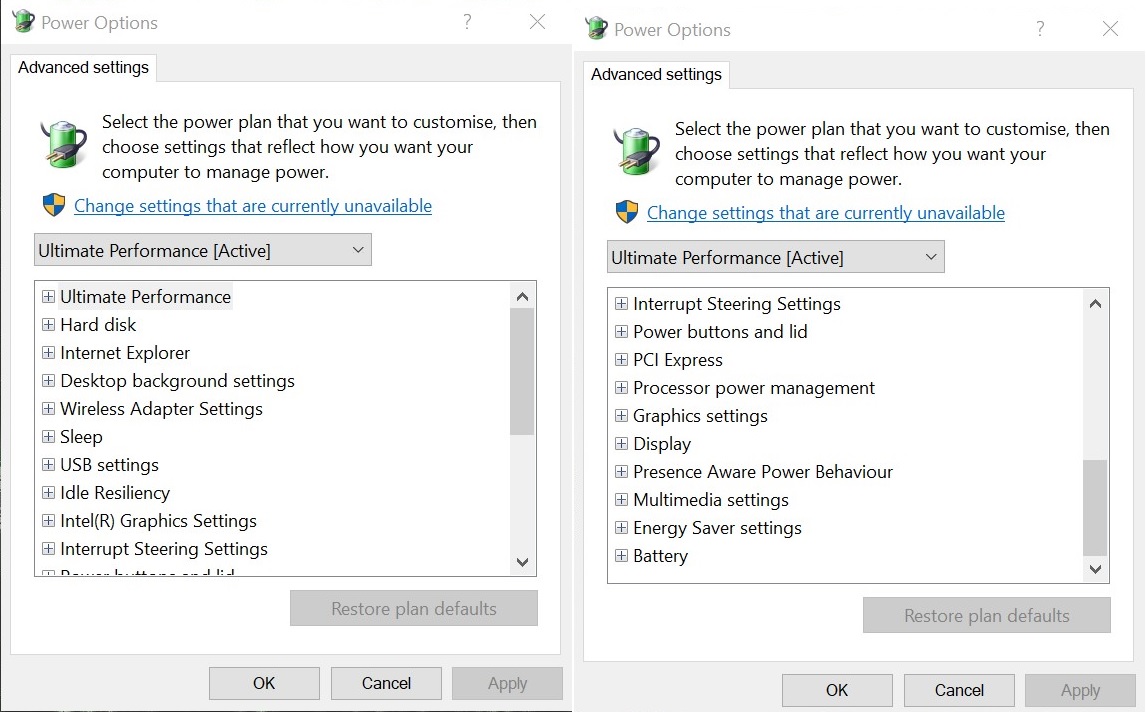
Task: Select Processor power management label
Action: tap(754, 388)
